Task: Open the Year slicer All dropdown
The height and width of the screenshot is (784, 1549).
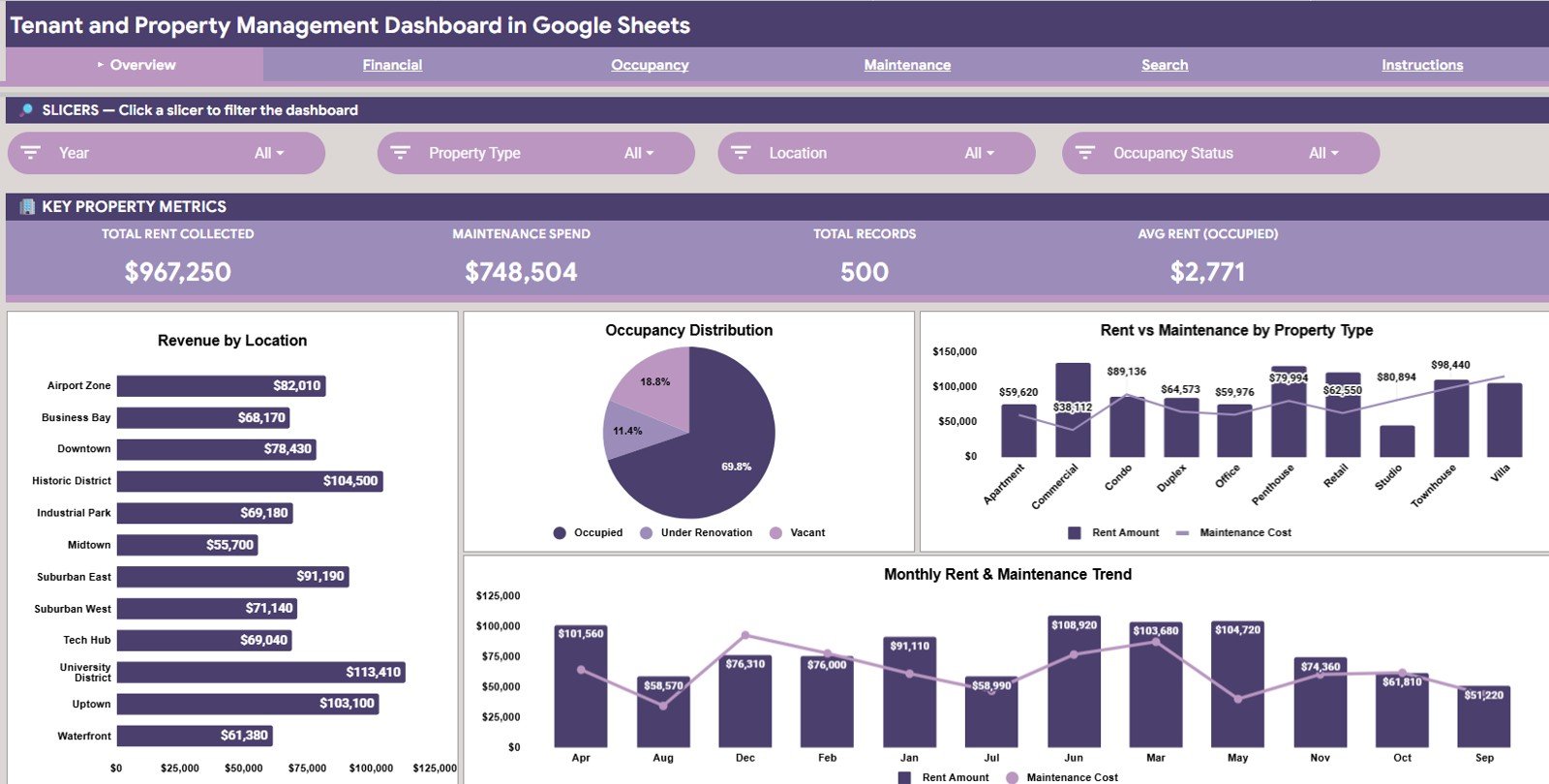Action: pos(269,153)
